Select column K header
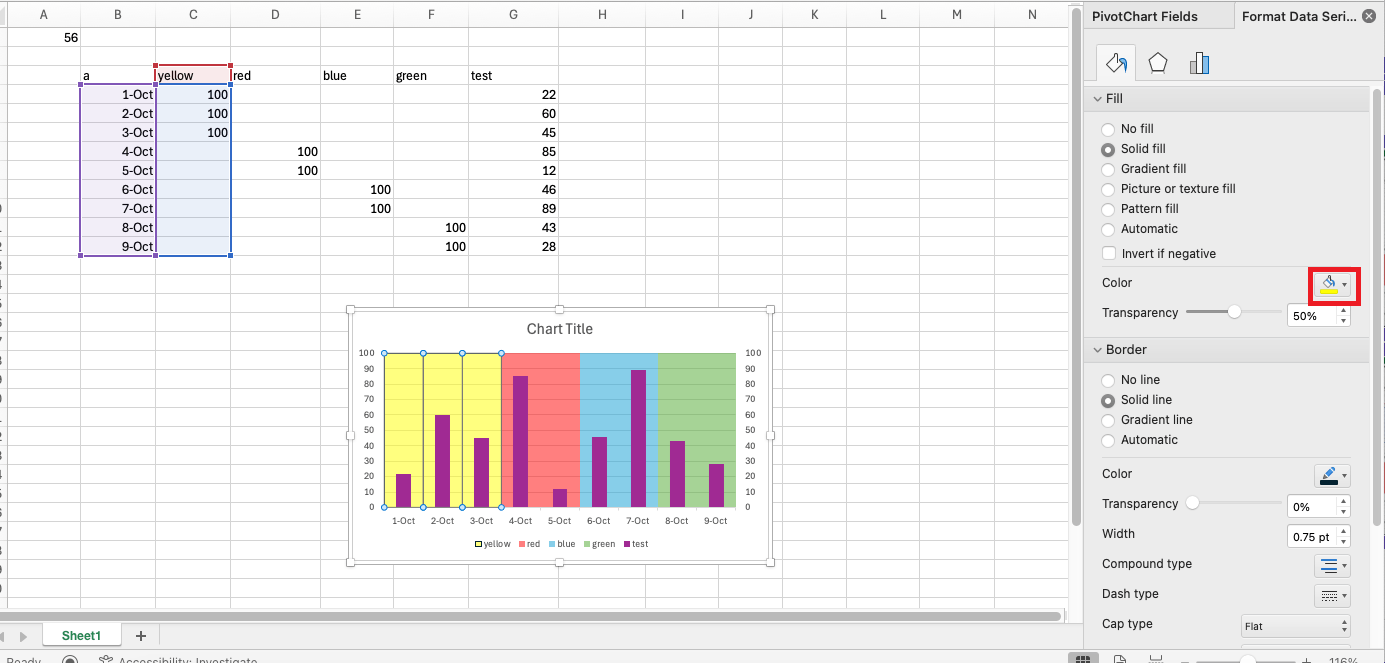 click(x=814, y=14)
